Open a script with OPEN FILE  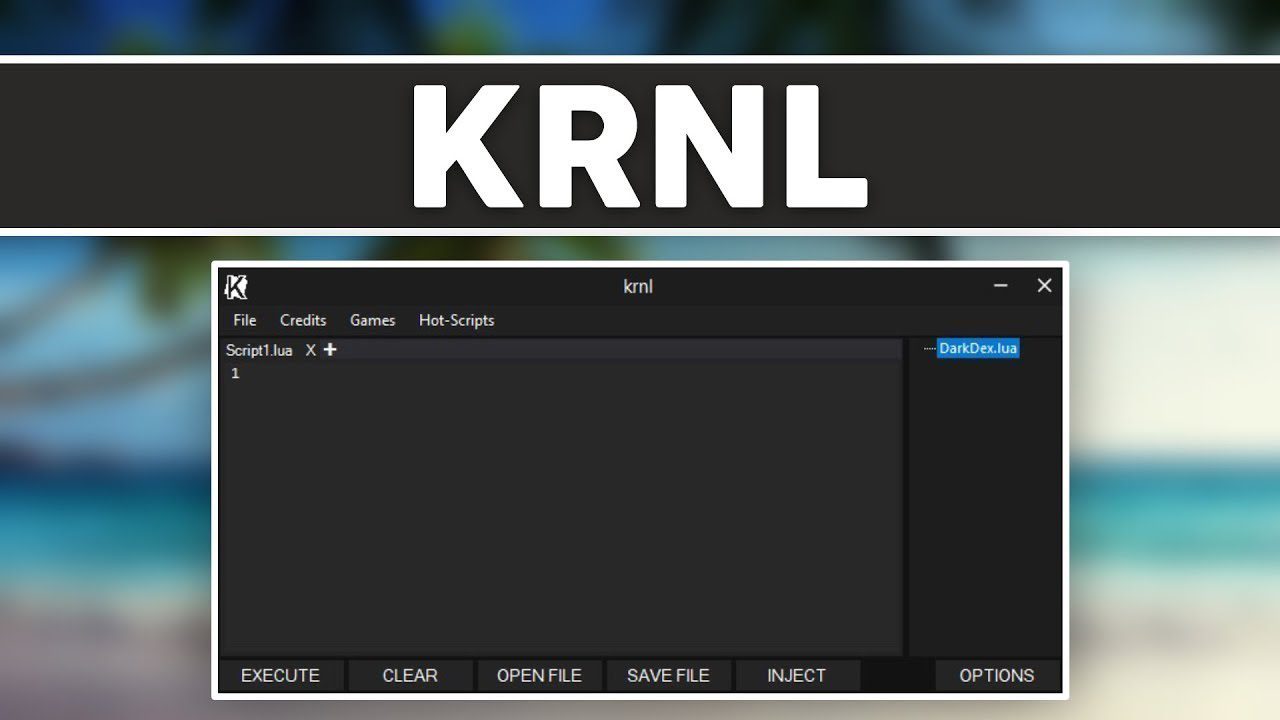tap(540, 675)
